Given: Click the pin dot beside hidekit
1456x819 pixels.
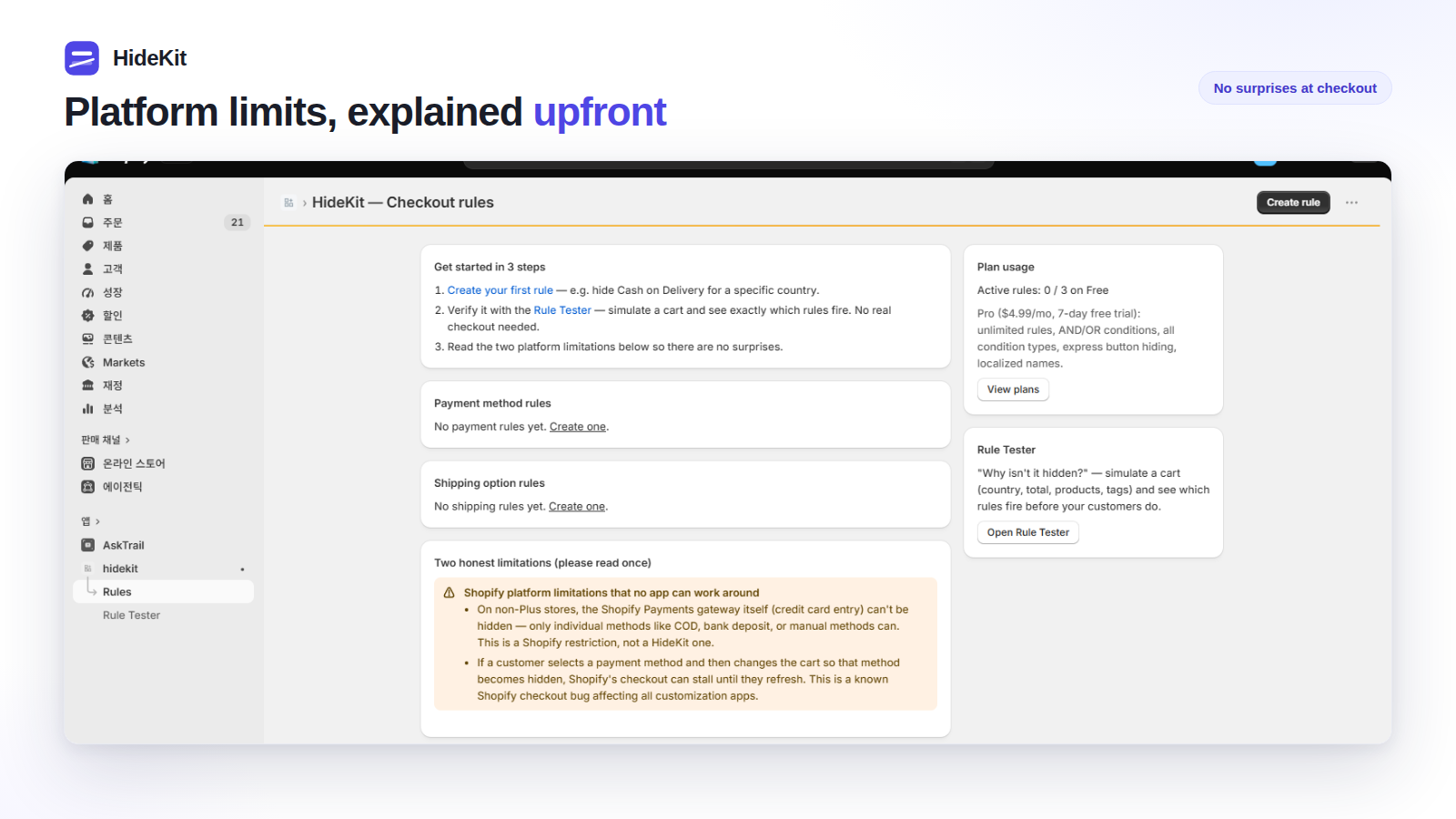Looking at the screenshot, I should pos(242,570).
